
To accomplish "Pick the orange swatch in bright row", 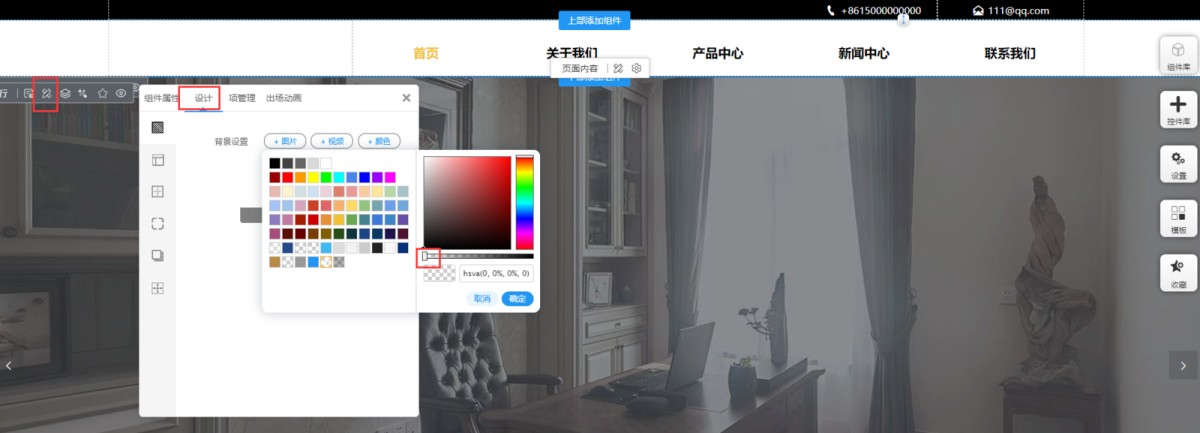I will pos(300,177).
